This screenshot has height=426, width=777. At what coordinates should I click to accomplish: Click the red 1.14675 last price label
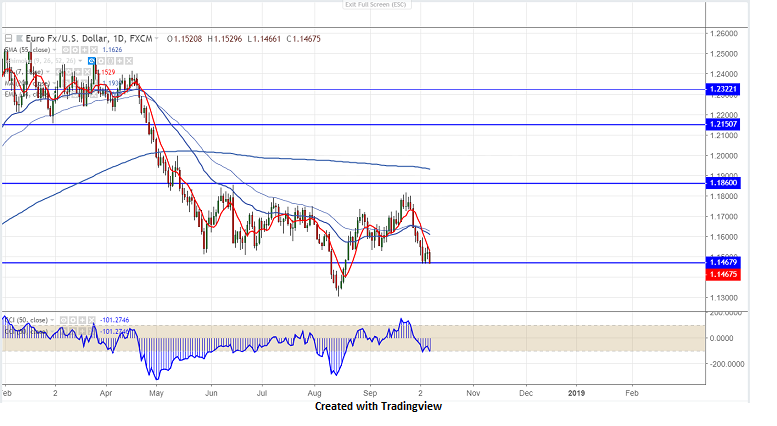pos(723,274)
